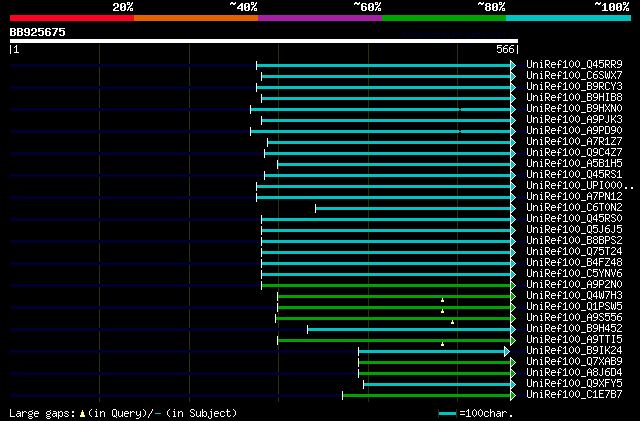
Task: Select the UniRef100_C5YNV6 label
Action: click(574, 274)
